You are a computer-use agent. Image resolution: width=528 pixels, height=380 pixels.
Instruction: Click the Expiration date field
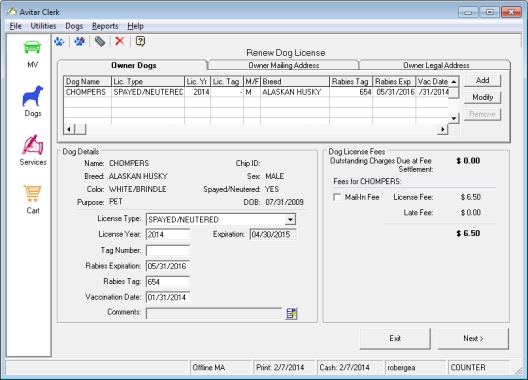(x=273, y=234)
